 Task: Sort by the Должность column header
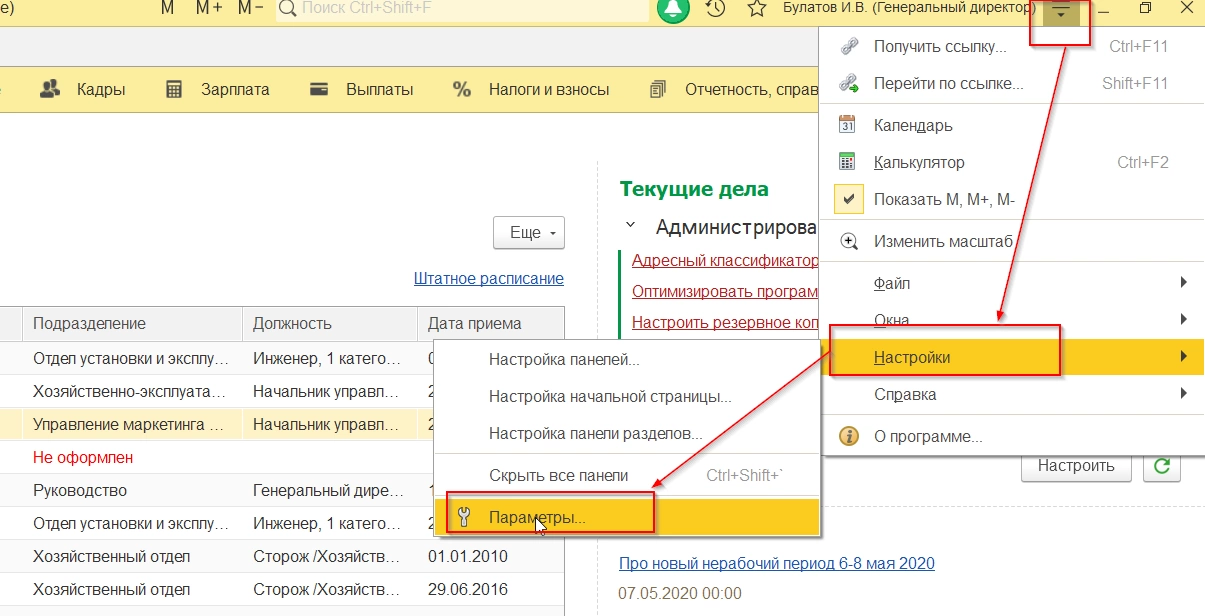click(x=329, y=323)
